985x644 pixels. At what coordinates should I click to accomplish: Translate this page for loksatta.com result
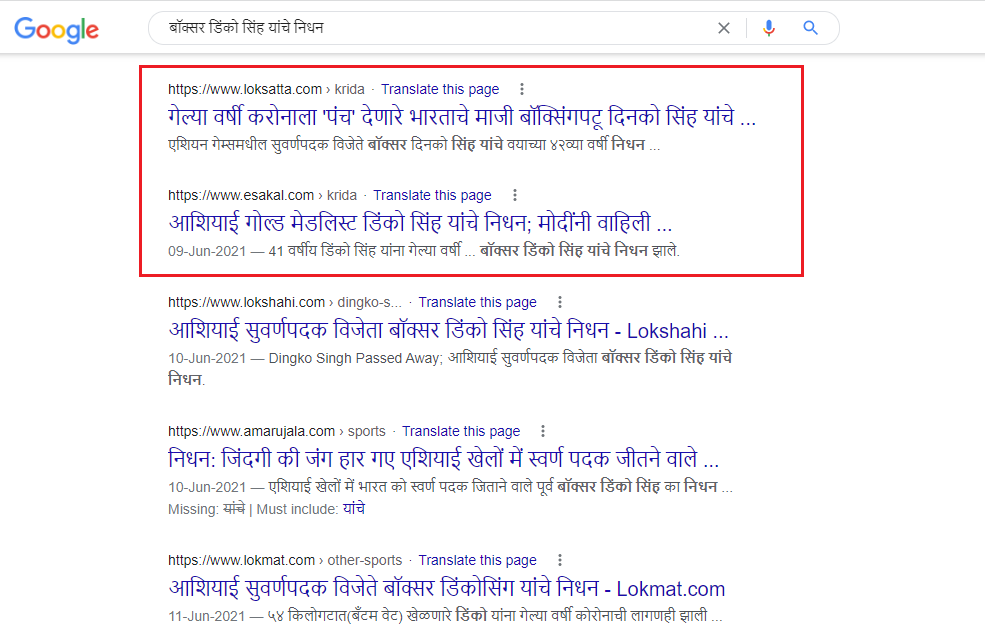(x=440, y=89)
